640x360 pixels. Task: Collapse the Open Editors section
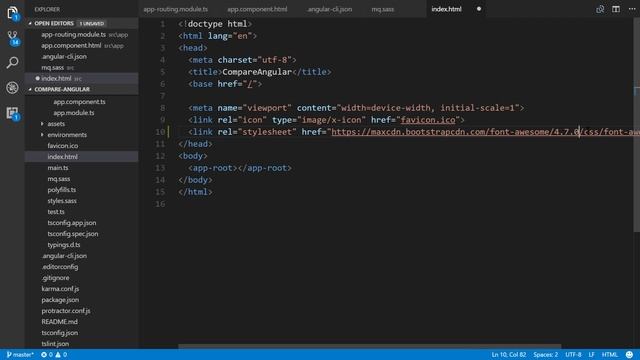(30, 23)
